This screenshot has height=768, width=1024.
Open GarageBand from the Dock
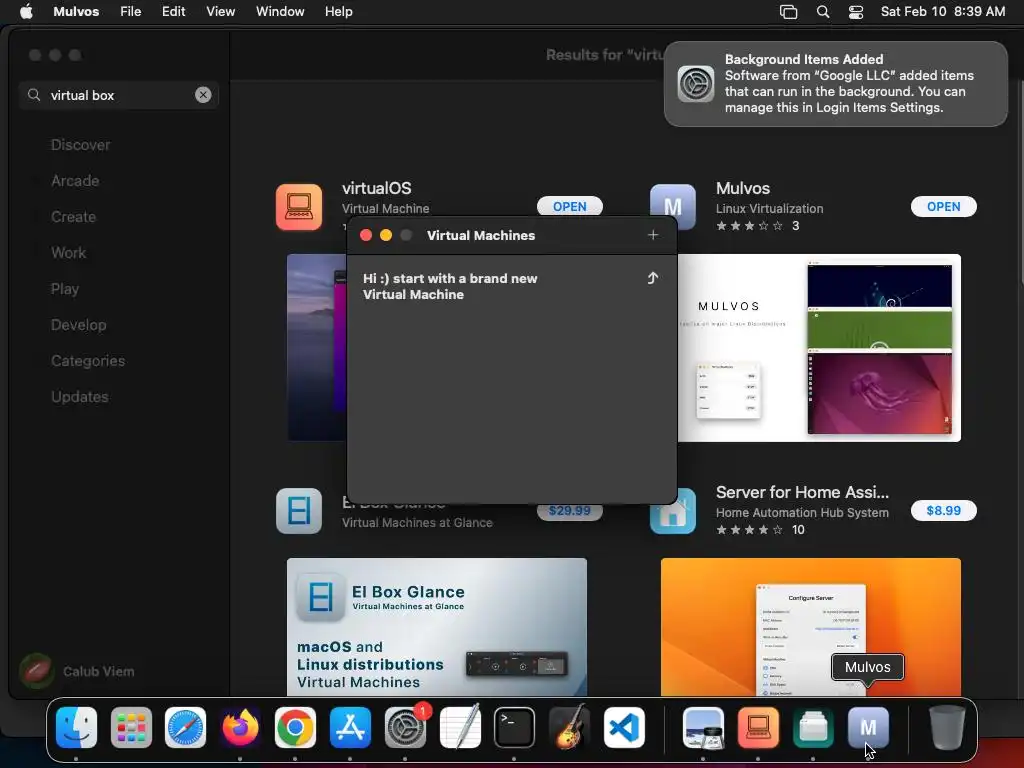click(x=569, y=728)
